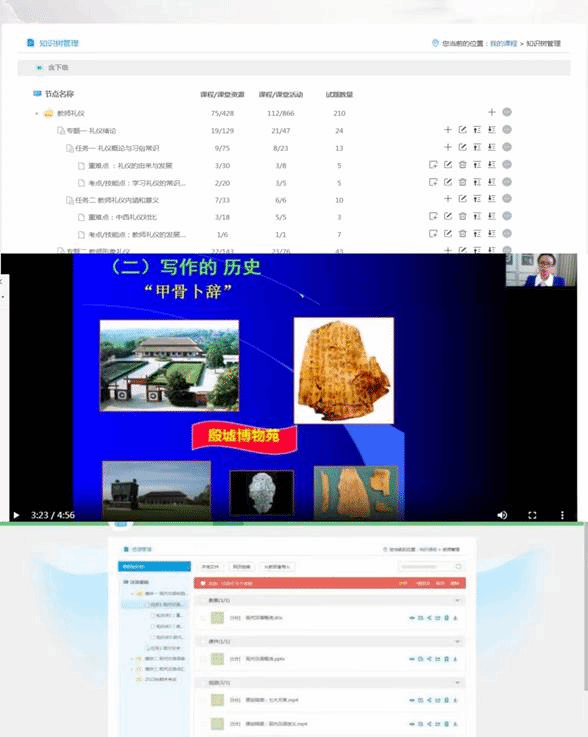Click the video progress bar to seek
The width and height of the screenshot is (588, 737).
[294, 523]
